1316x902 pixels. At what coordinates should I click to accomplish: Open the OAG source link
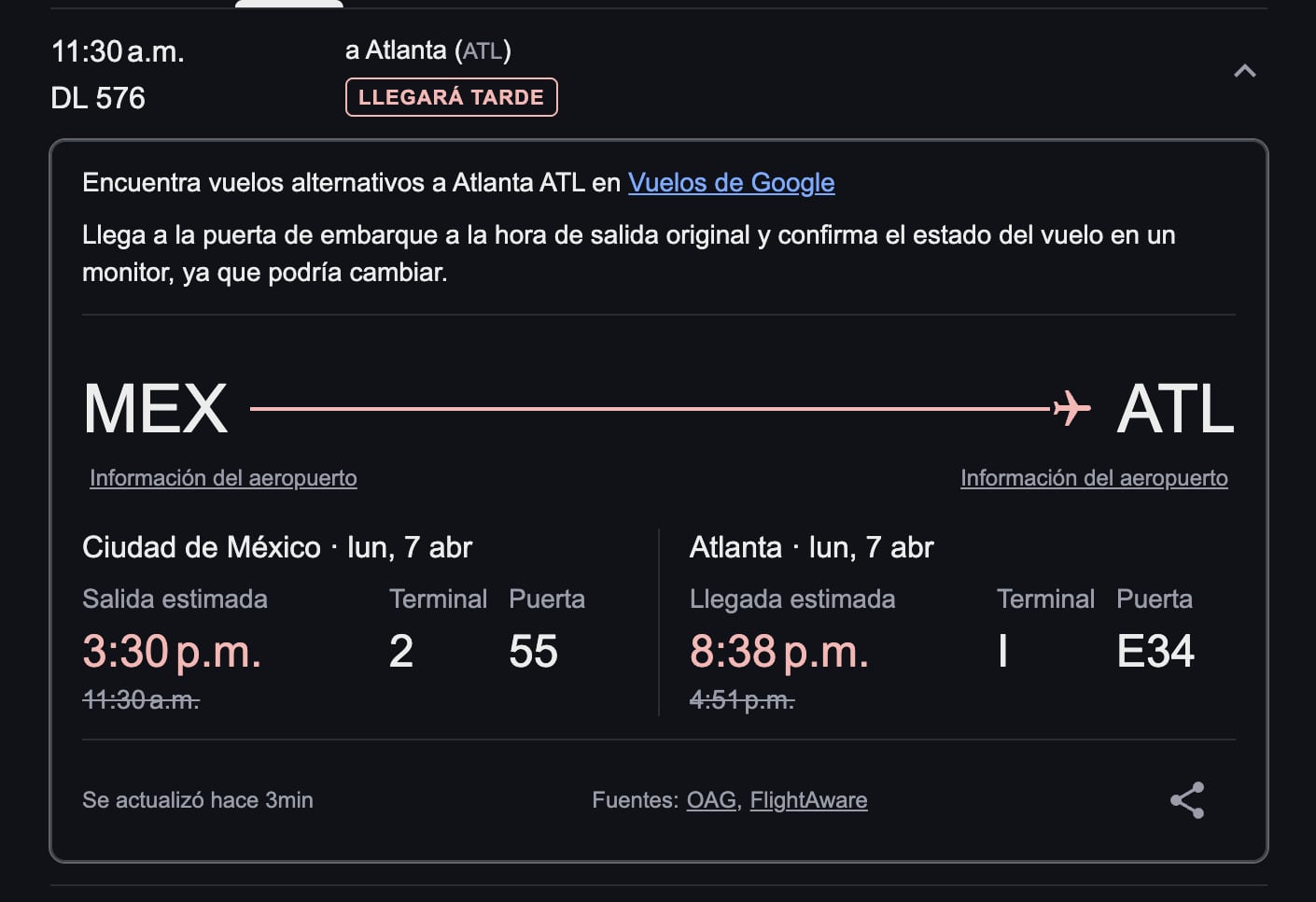(711, 800)
